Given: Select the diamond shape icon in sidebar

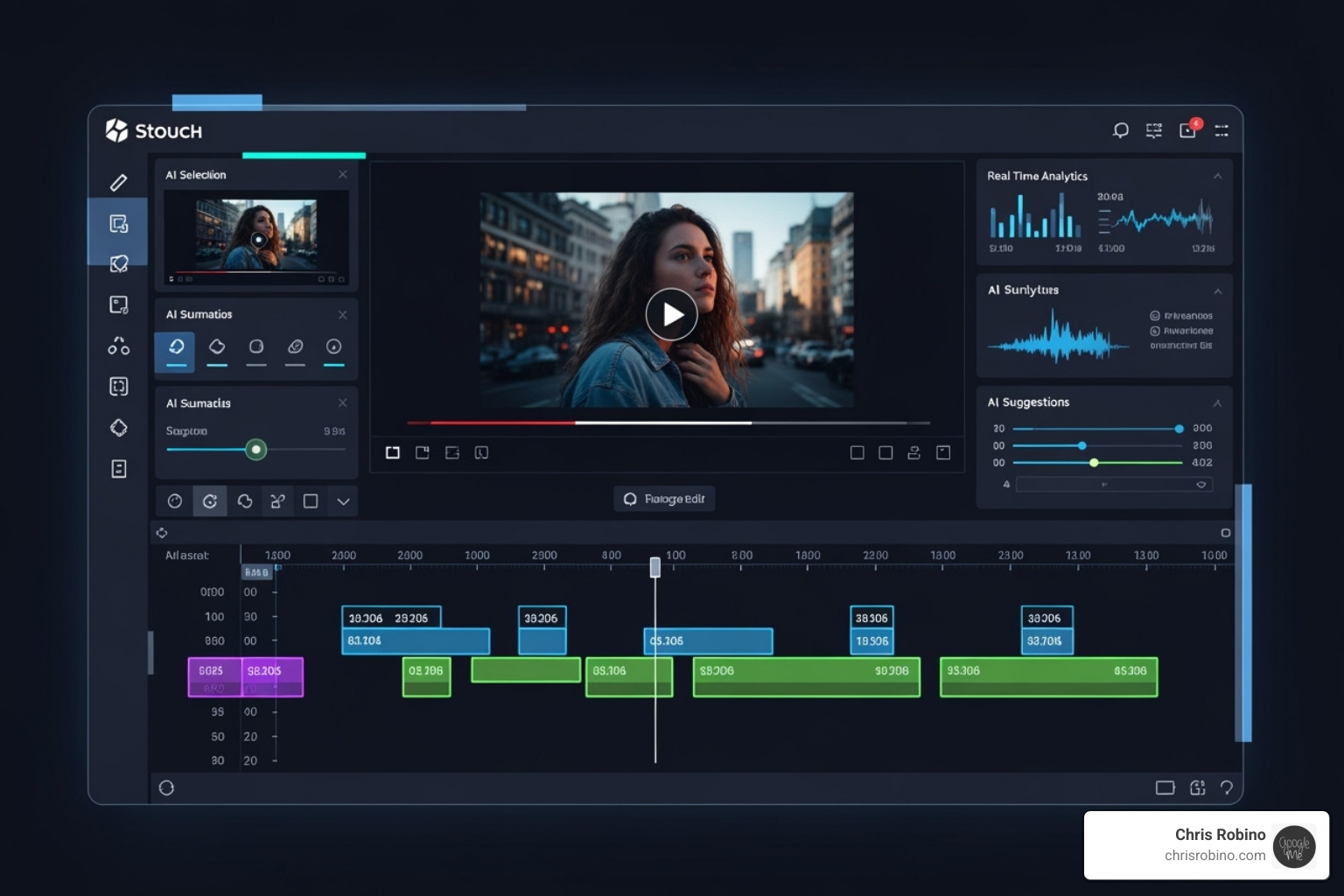Looking at the screenshot, I should click(119, 427).
